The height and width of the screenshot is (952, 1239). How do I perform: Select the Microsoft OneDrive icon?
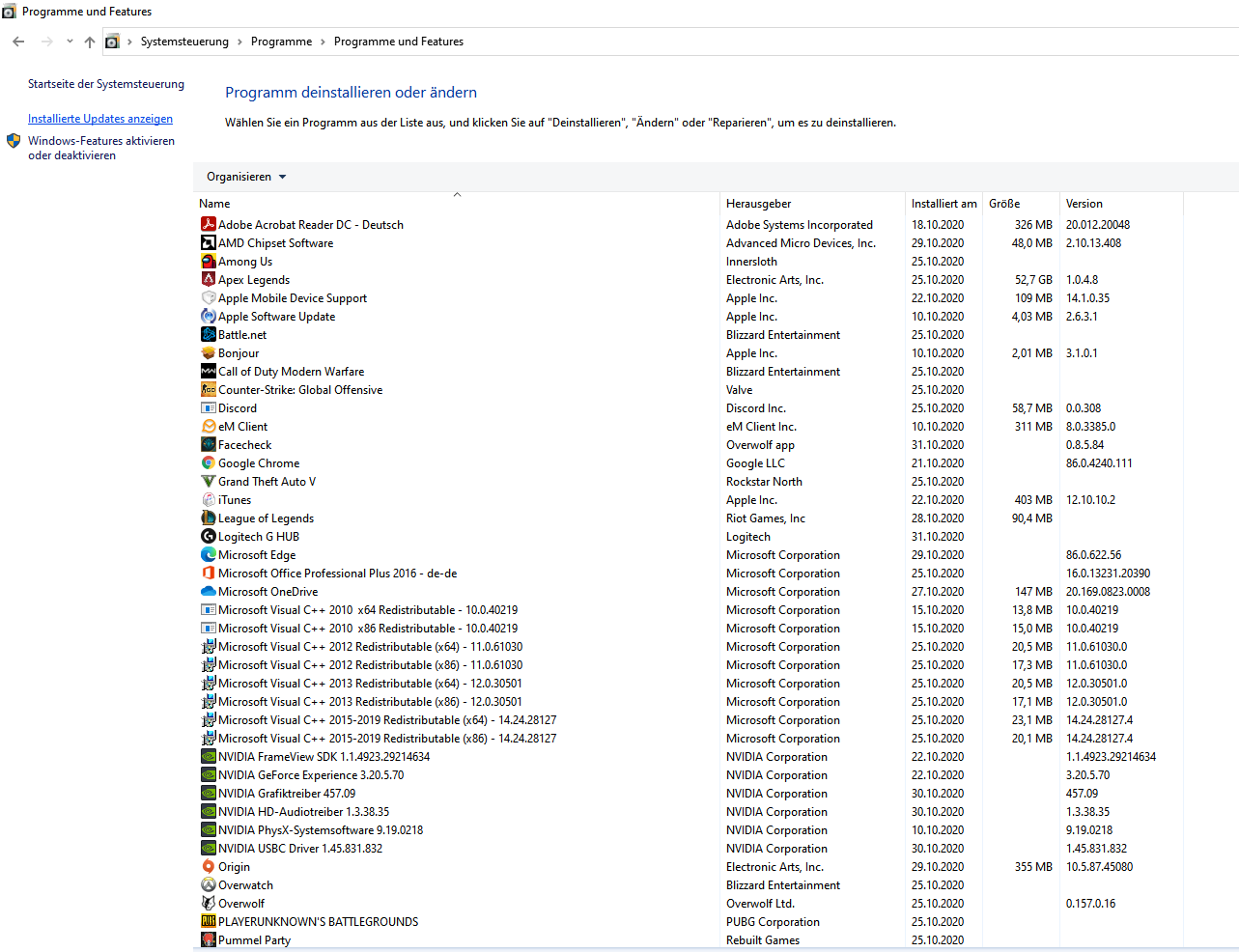point(208,591)
